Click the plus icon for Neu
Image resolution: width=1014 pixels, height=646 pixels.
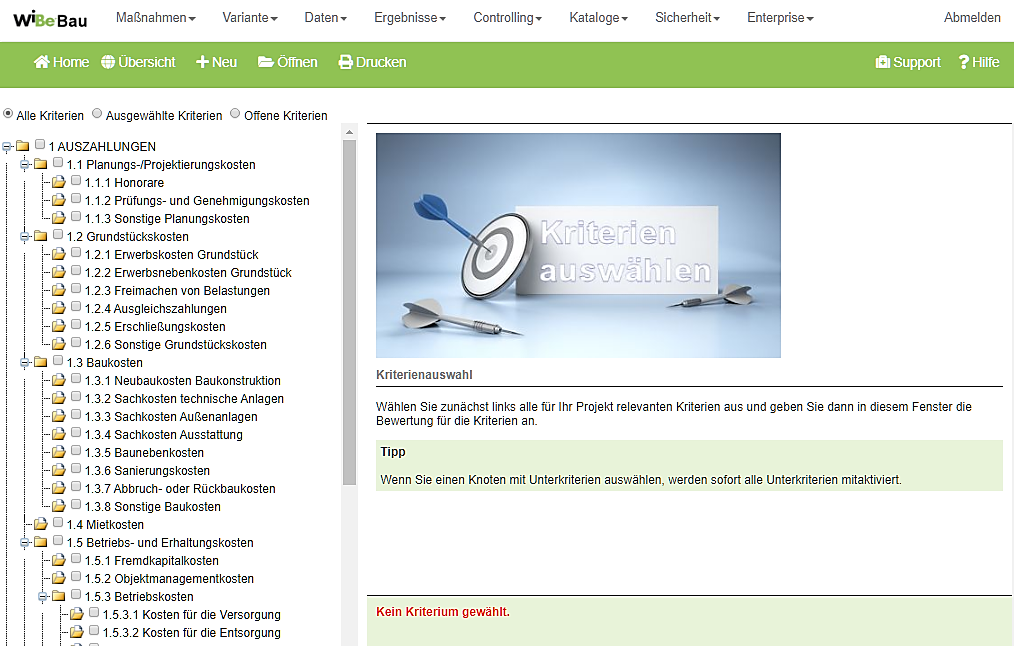(202, 62)
